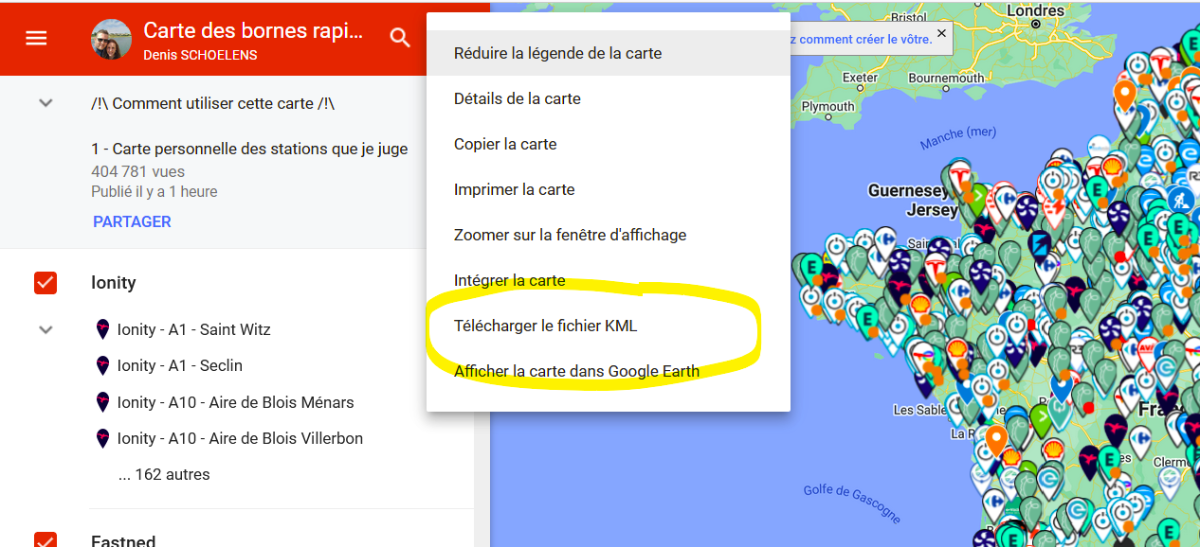Image resolution: width=1200 pixels, height=547 pixels.
Task: Select 'Télécharger le fichier KML'
Action: click(608, 326)
